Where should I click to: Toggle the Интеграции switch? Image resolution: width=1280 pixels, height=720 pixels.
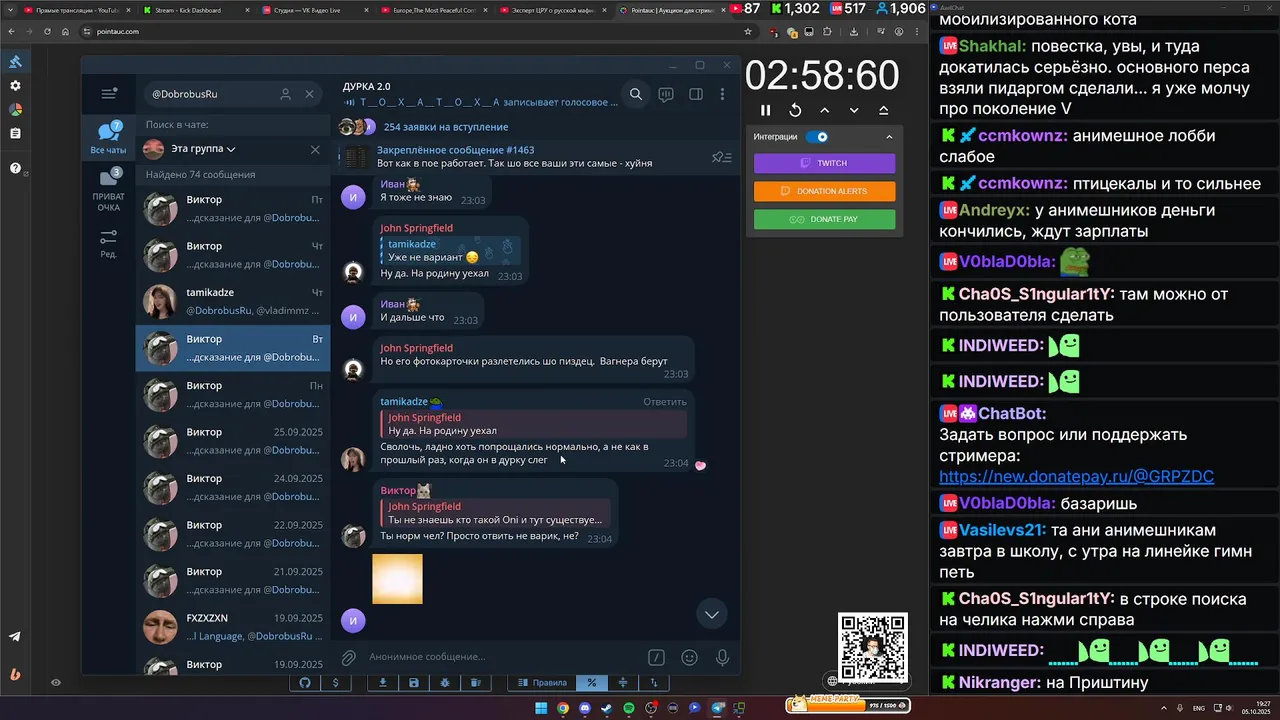[x=818, y=137]
